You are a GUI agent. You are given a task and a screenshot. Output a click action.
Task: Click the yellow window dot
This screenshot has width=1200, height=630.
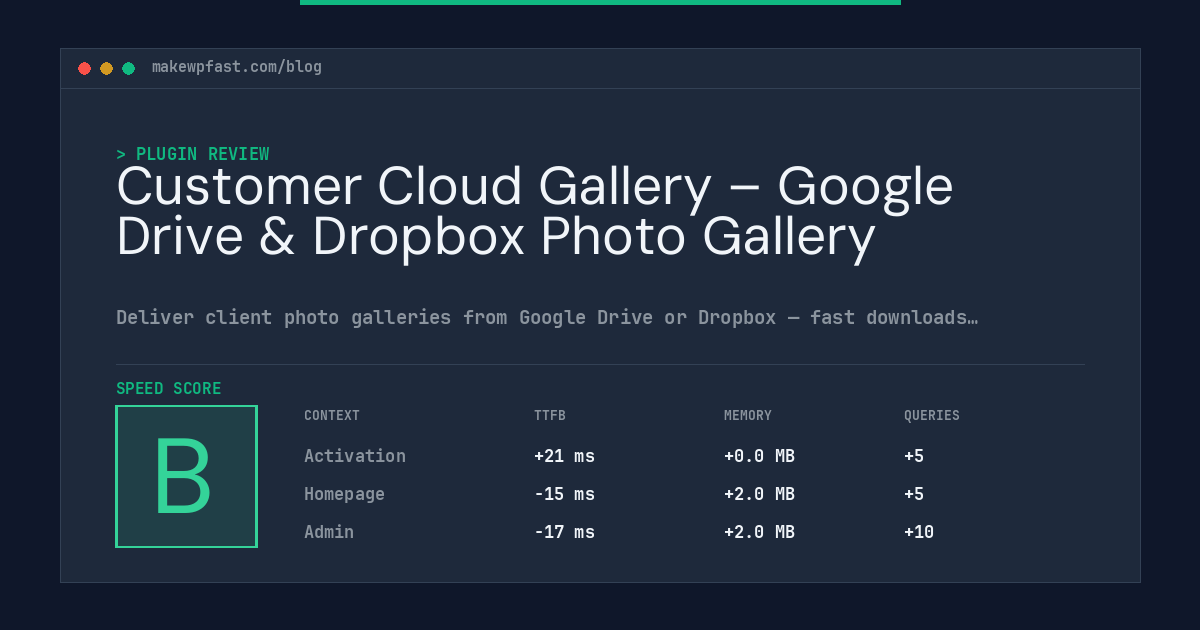click(106, 68)
